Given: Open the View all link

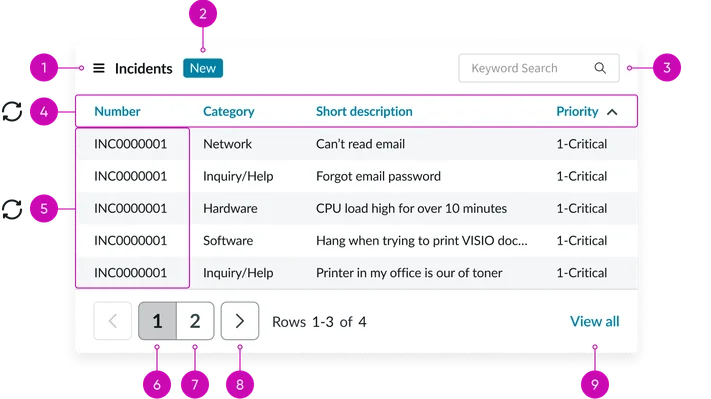Looking at the screenshot, I should coord(594,321).
